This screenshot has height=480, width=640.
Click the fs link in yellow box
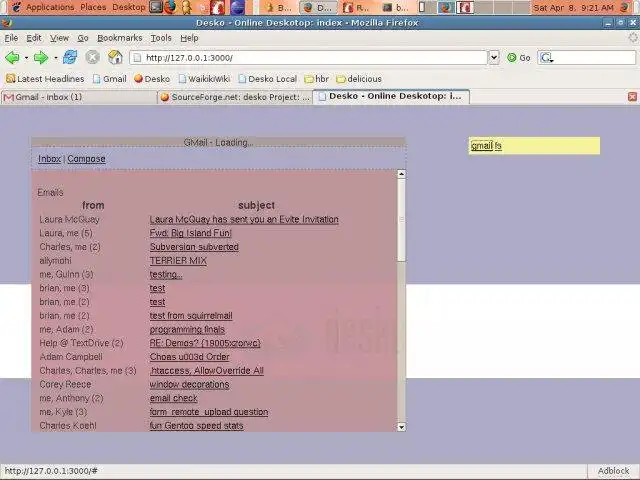coord(498,146)
